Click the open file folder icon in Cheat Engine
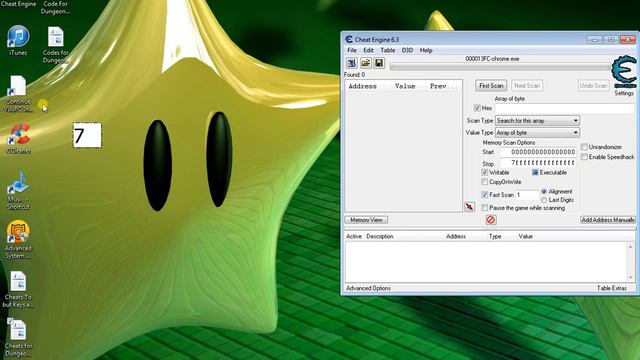 point(365,63)
